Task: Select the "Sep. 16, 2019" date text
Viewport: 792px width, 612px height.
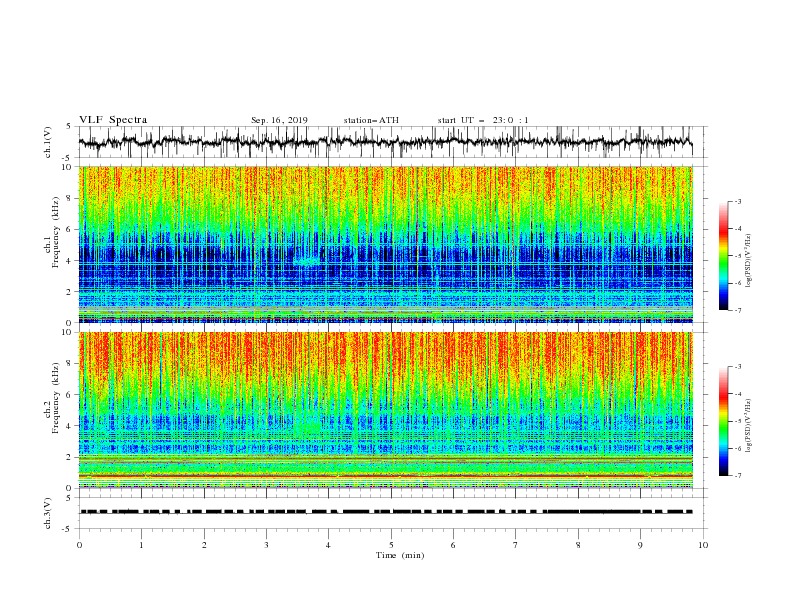Action: point(279,120)
